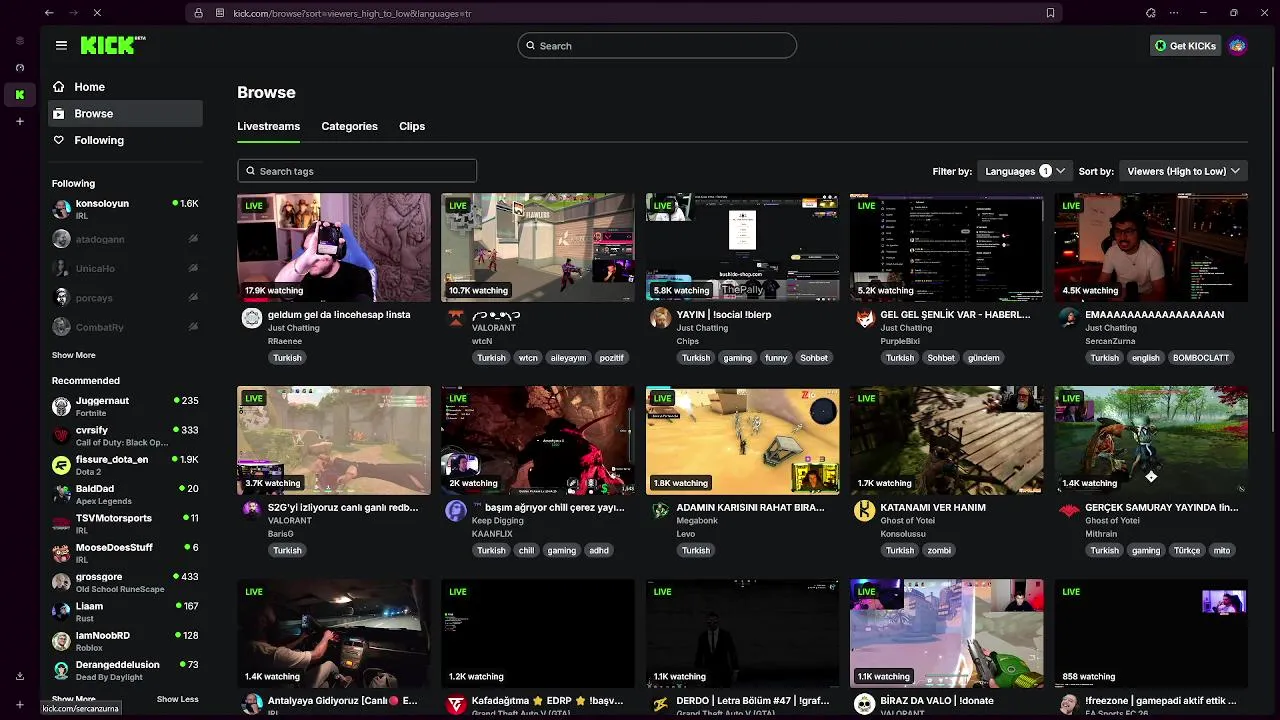Switch to the Livestreams tab
1280x720 pixels.
click(268, 126)
